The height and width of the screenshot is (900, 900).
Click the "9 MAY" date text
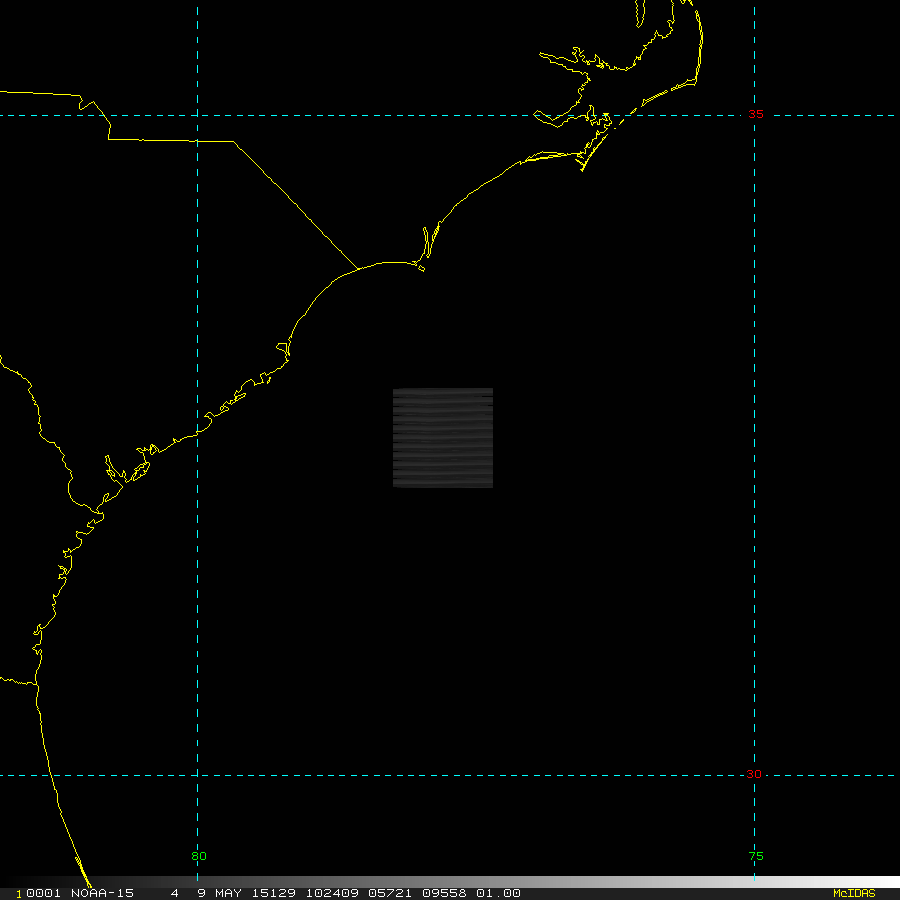click(x=218, y=893)
